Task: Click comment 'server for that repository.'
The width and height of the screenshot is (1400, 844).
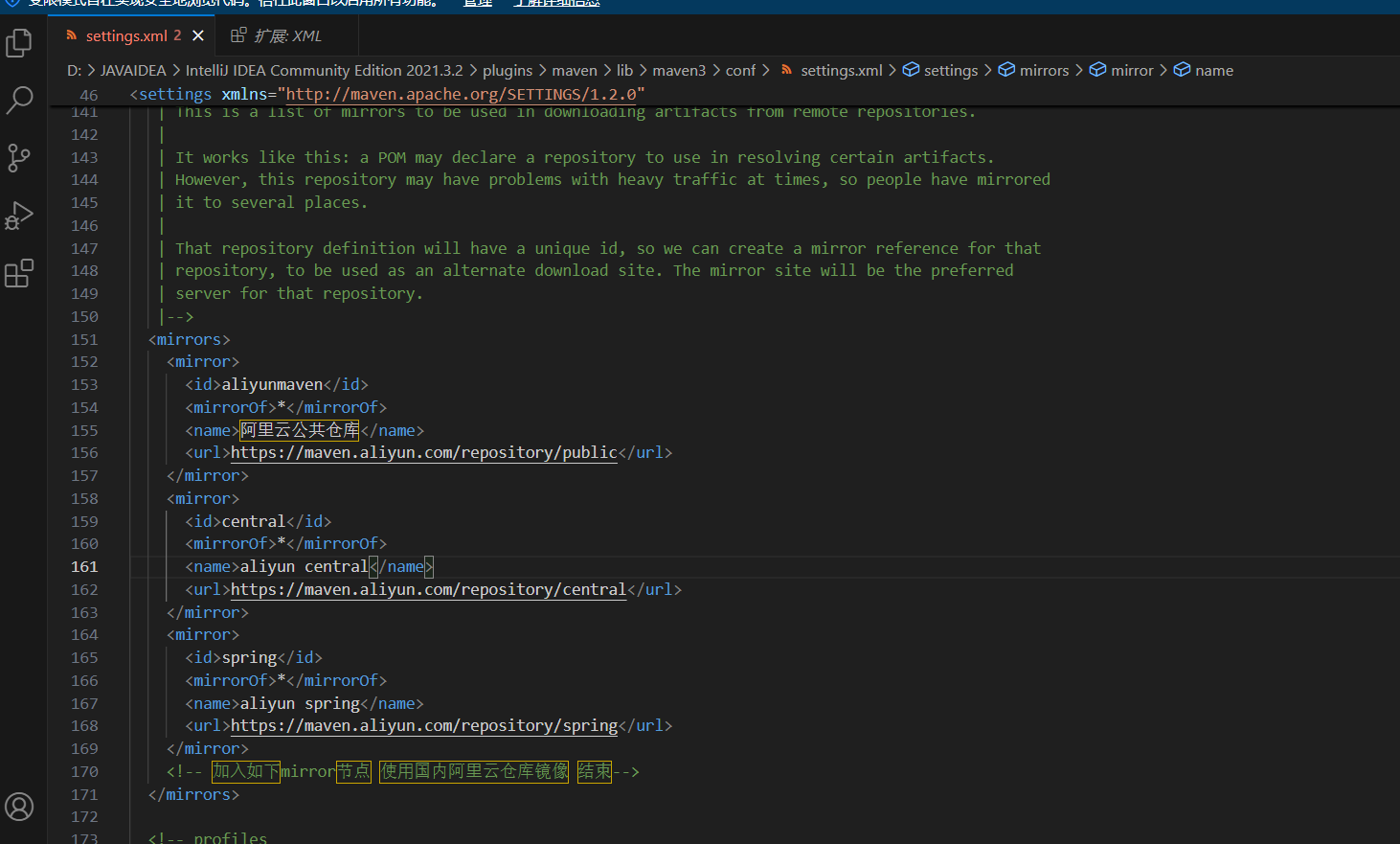Action: tap(299, 293)
